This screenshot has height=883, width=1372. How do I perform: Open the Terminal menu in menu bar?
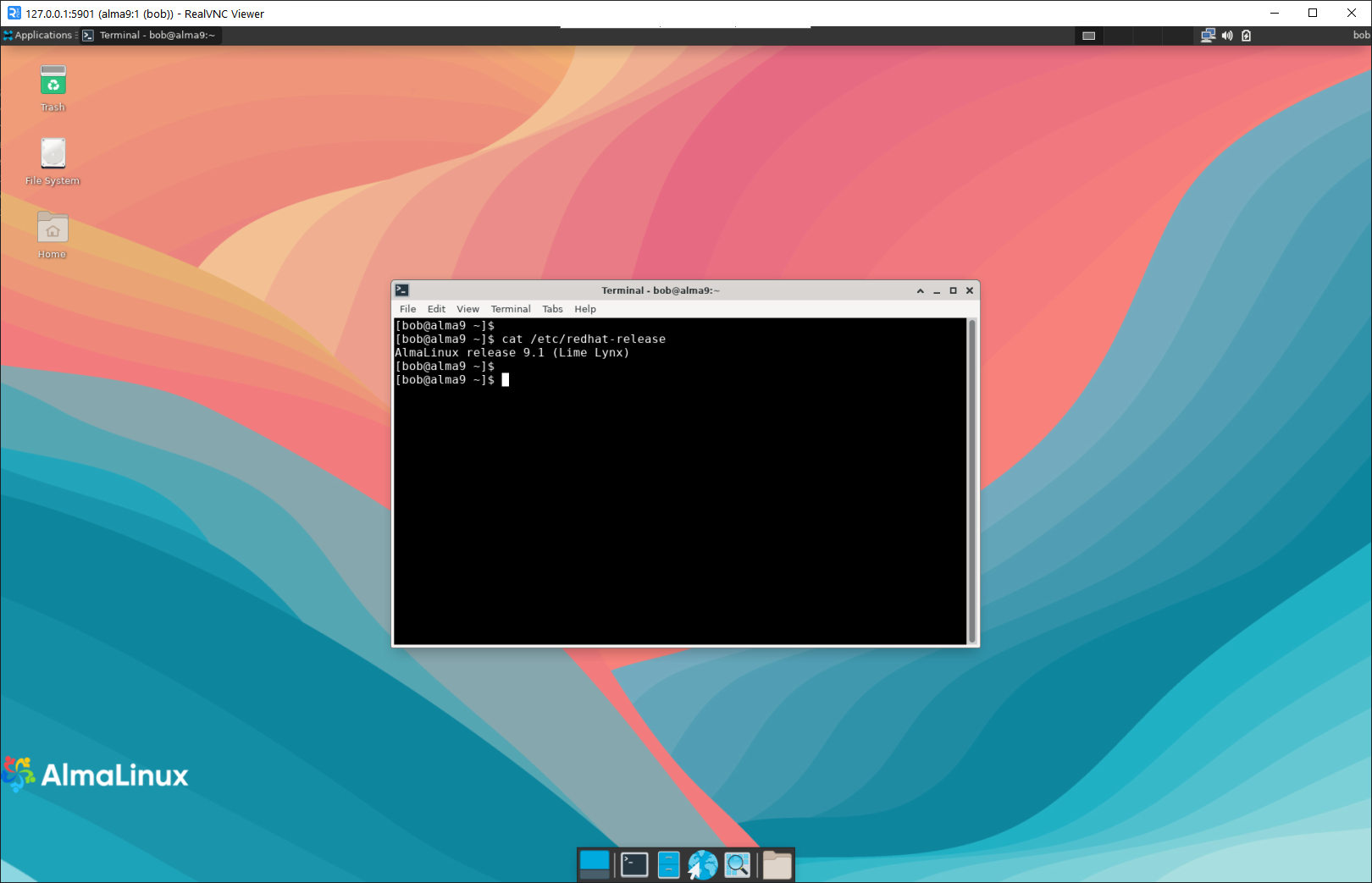click(x=511, y=309)
